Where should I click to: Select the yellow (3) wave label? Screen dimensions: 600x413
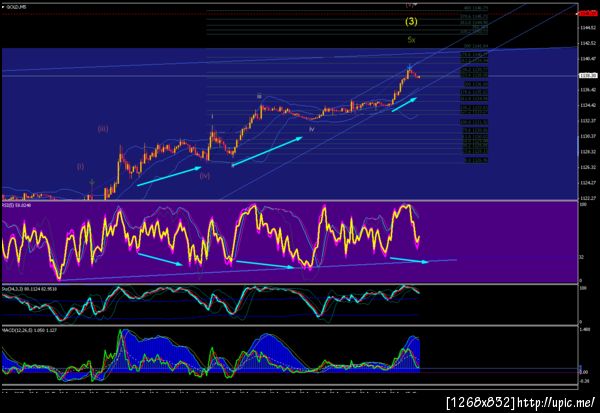click(411, 21)
